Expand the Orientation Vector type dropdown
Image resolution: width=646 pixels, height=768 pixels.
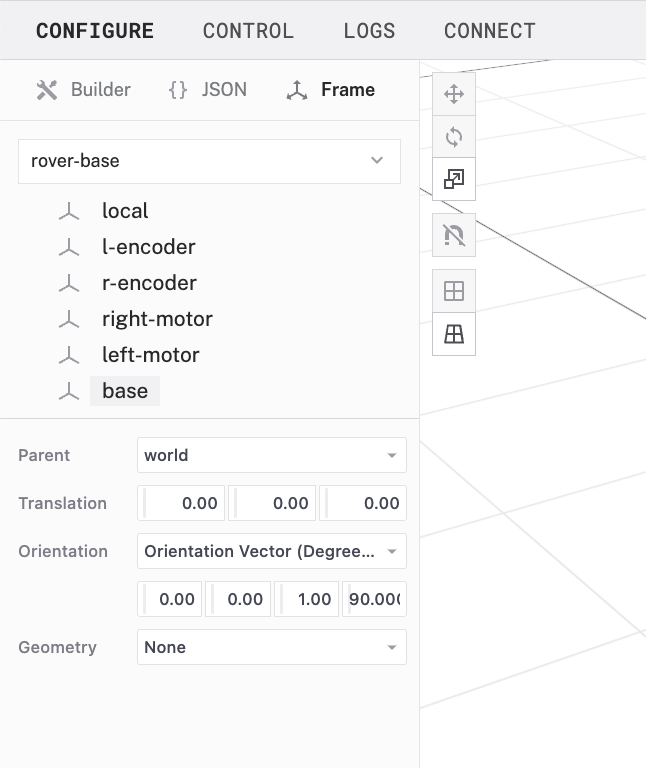[x=271, y=551]
